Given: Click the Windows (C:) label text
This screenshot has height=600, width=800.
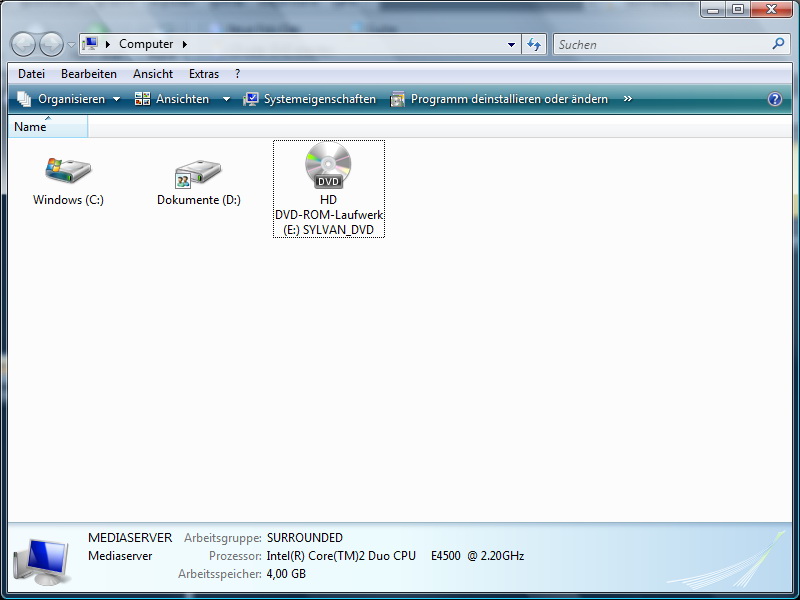Looking at the screenshot, I should [68, 199].
